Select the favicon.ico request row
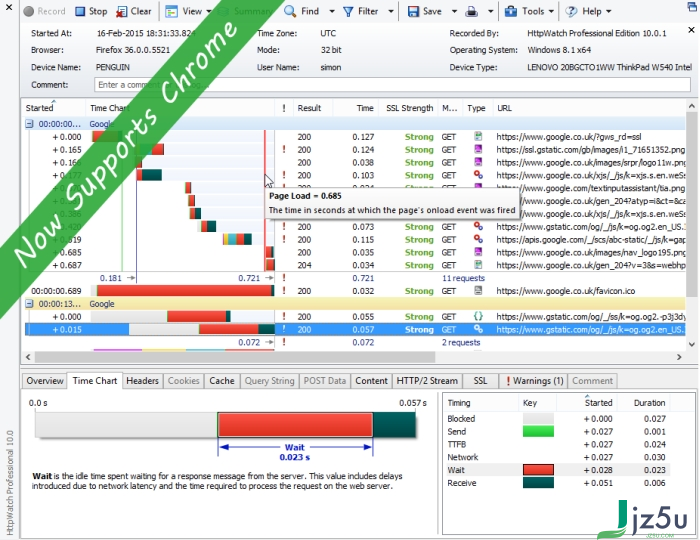The image size is (700, 540). click(355, 291)
